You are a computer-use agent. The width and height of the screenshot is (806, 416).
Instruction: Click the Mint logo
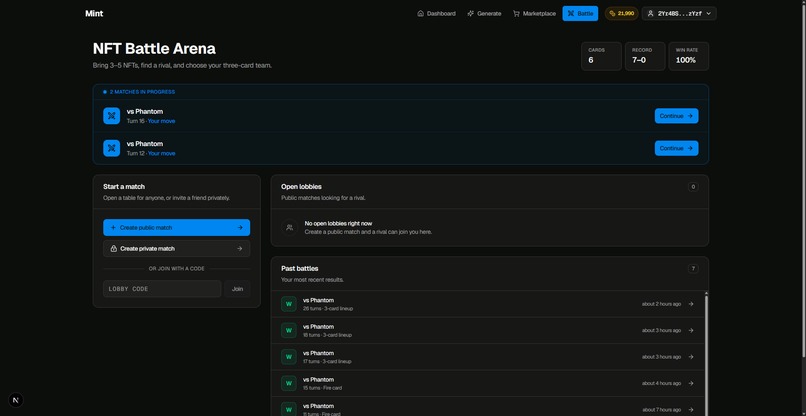(94, 13)
